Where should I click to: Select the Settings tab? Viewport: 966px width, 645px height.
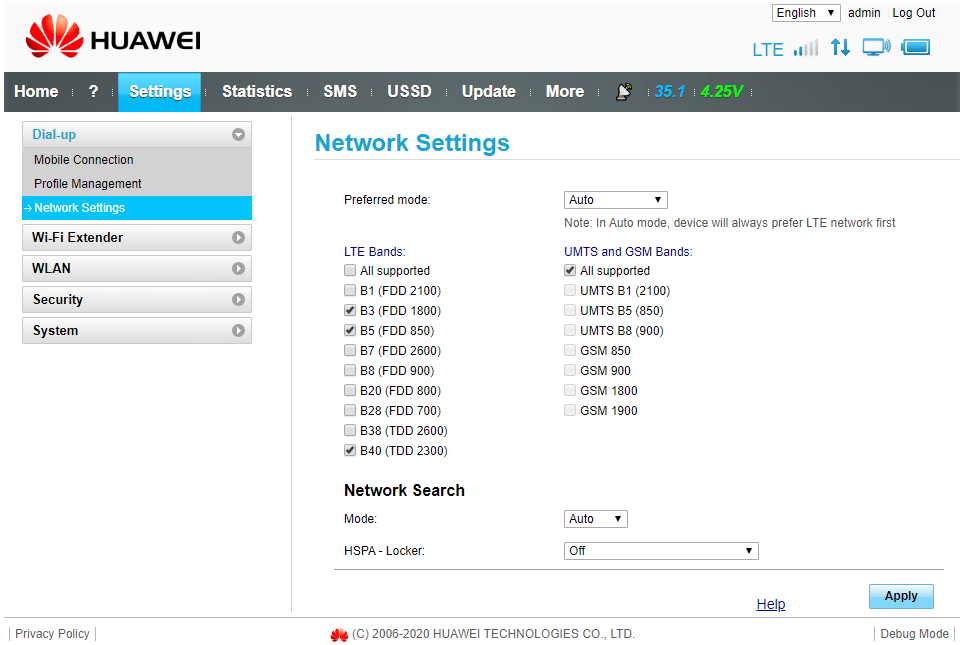(x=160, y=92)
